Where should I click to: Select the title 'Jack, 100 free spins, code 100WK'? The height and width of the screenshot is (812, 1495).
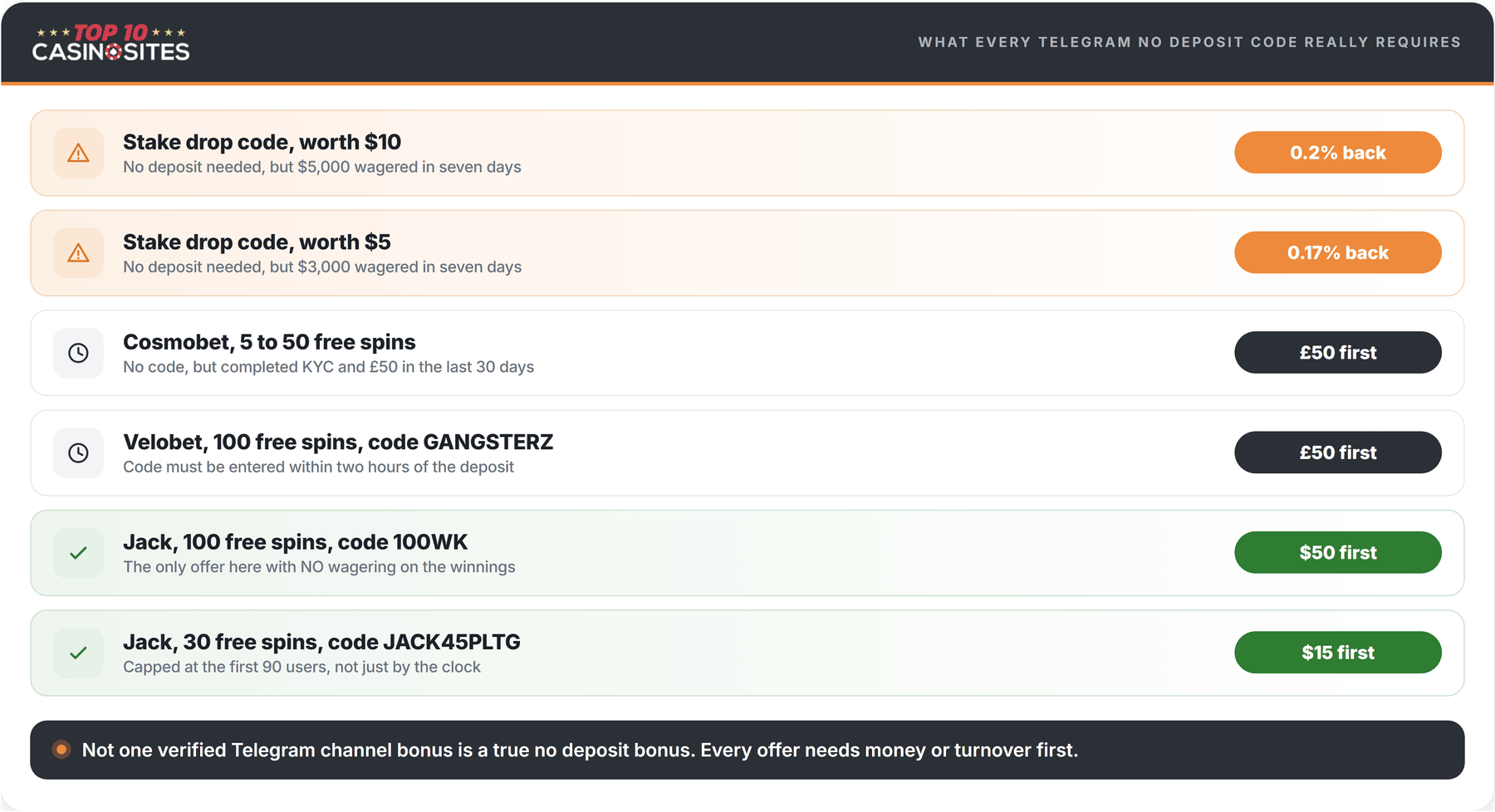tap(295, 542)
